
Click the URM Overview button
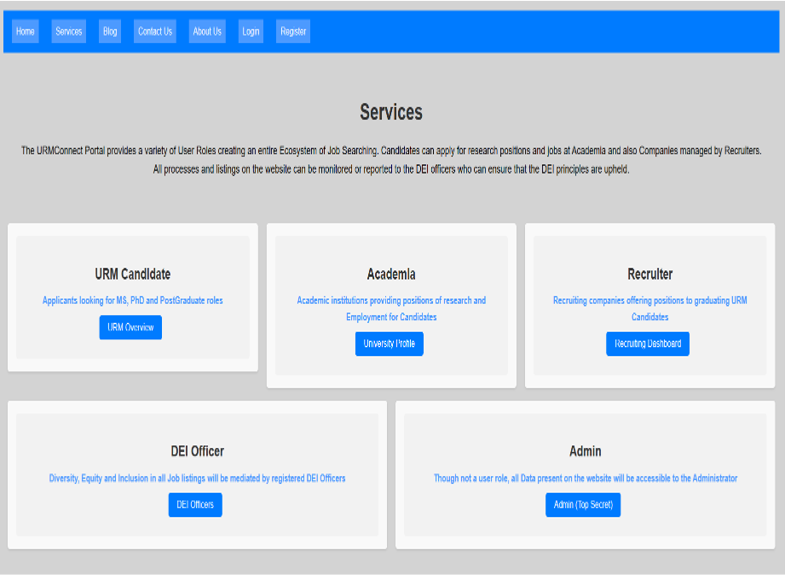(130, 327)
